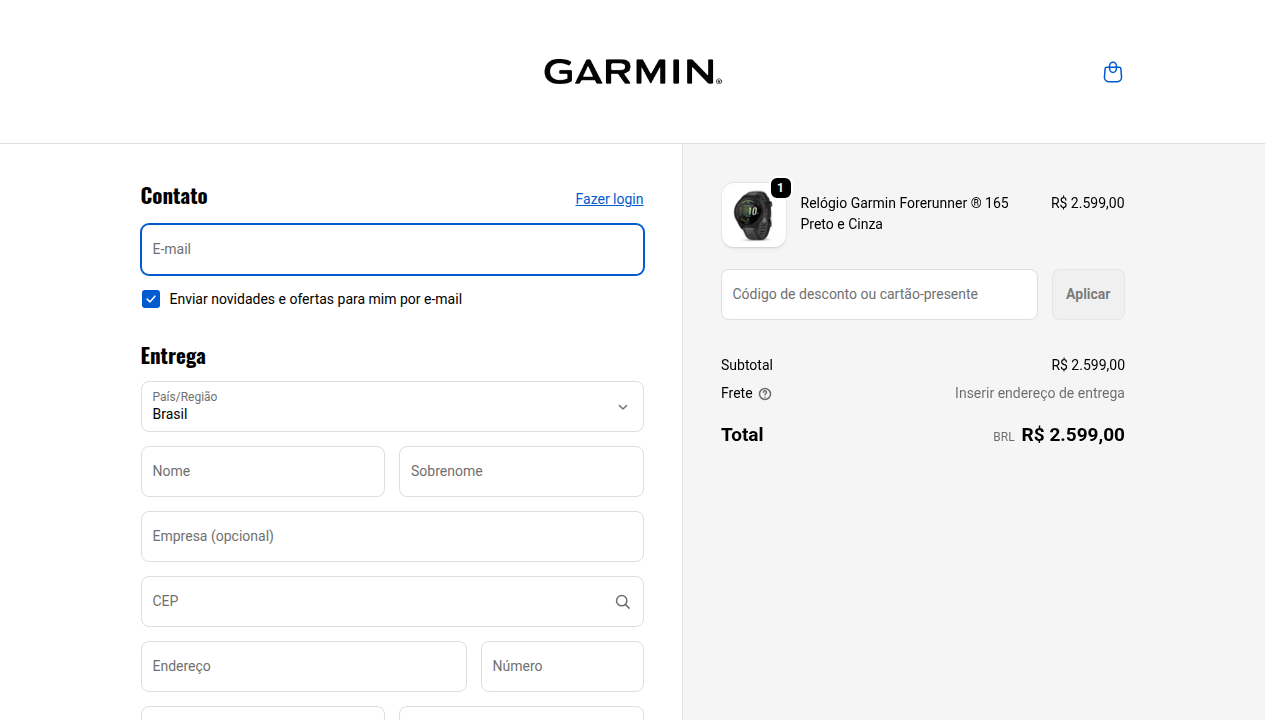The height and width of the screenshot is (720, 1280).
Task: Click the Entrega heading
Action: point(173,356)
